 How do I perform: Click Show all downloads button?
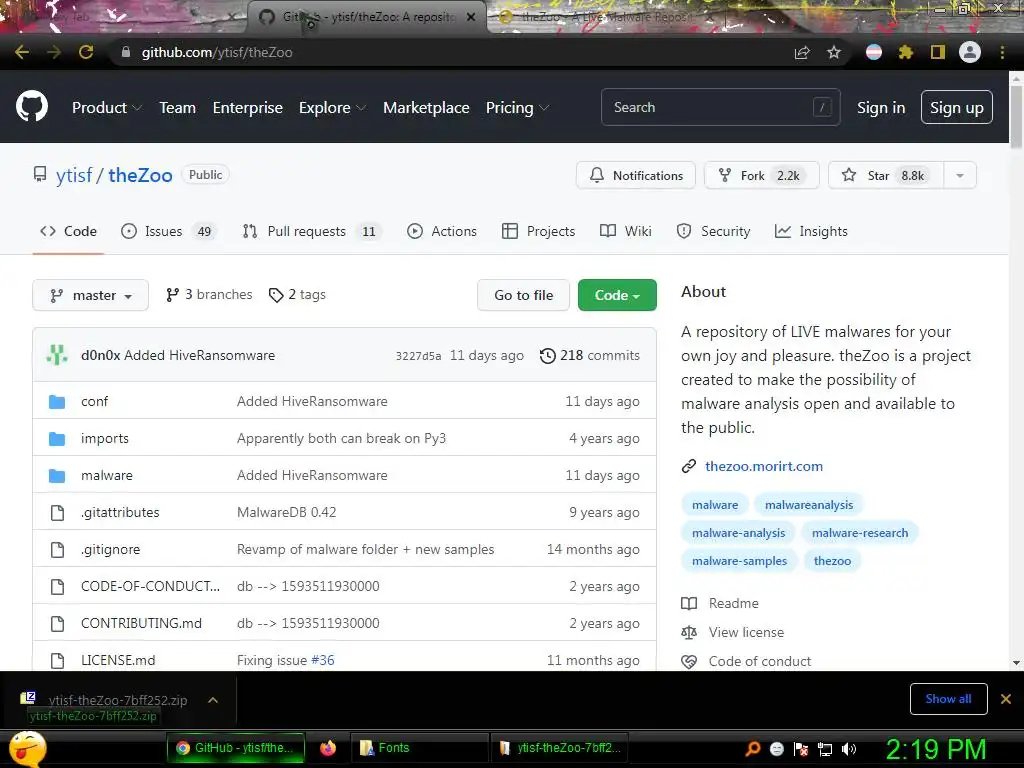[948, 699]
